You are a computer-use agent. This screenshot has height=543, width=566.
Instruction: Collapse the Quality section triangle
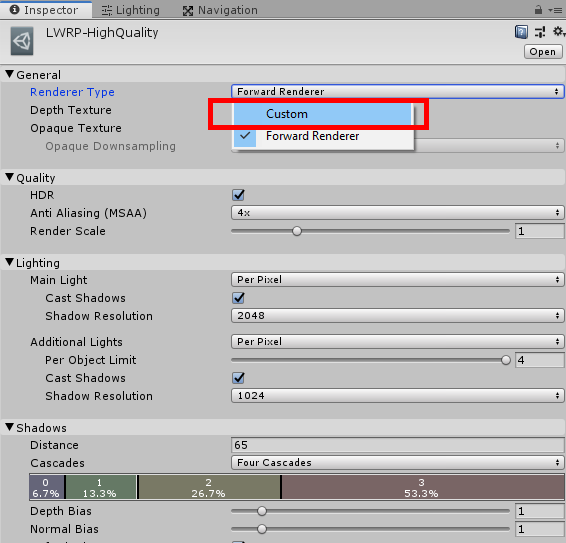[x=10, y=177]
